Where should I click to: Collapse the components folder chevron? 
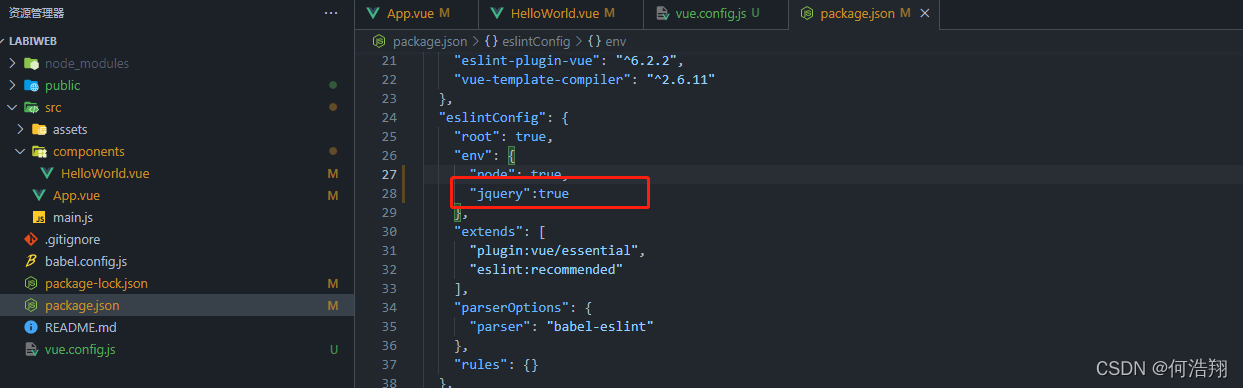click(20, 151)
